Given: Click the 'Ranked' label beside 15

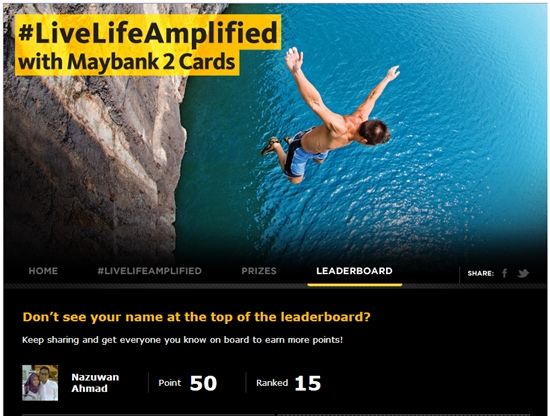Looking at the screenshot, I should pyautogui.click(x=272, y=383).
